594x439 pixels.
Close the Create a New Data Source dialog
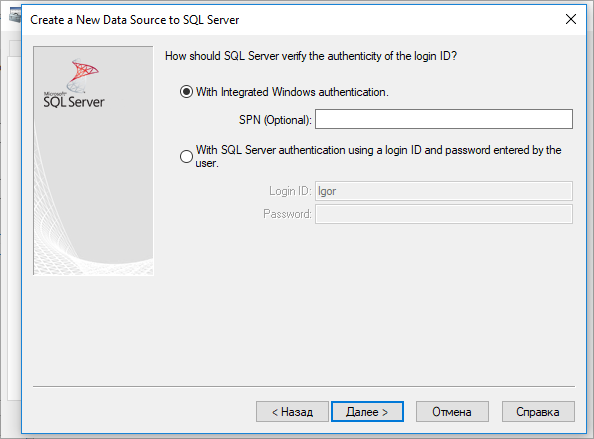571,19
